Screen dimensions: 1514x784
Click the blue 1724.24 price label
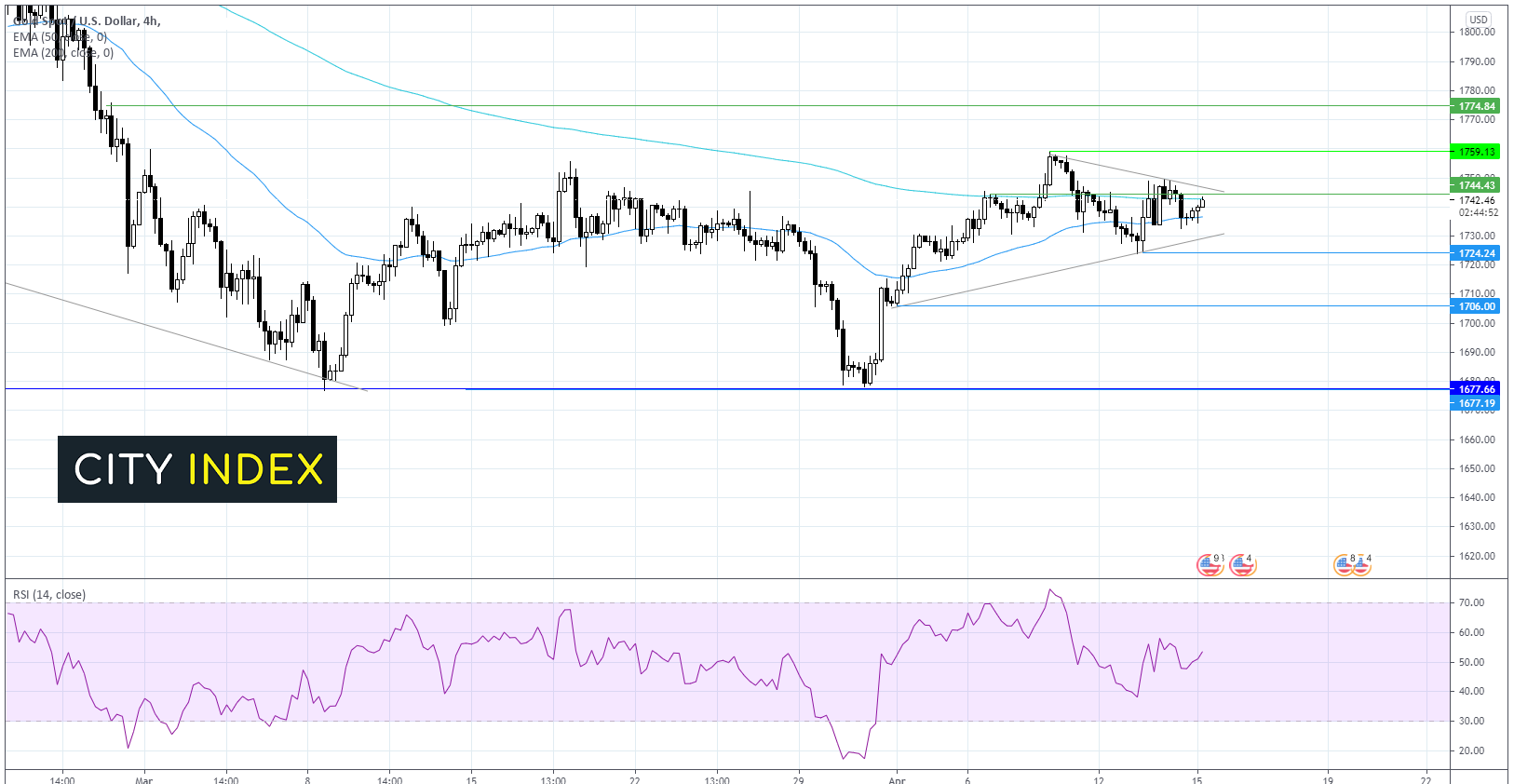(x=1477, y=253)
